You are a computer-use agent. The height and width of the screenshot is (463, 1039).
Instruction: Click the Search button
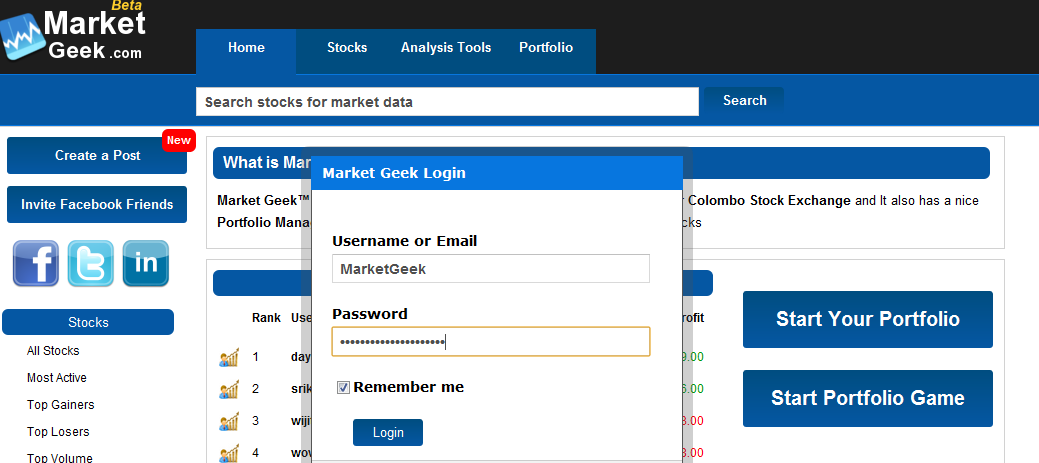pos(744,101)
